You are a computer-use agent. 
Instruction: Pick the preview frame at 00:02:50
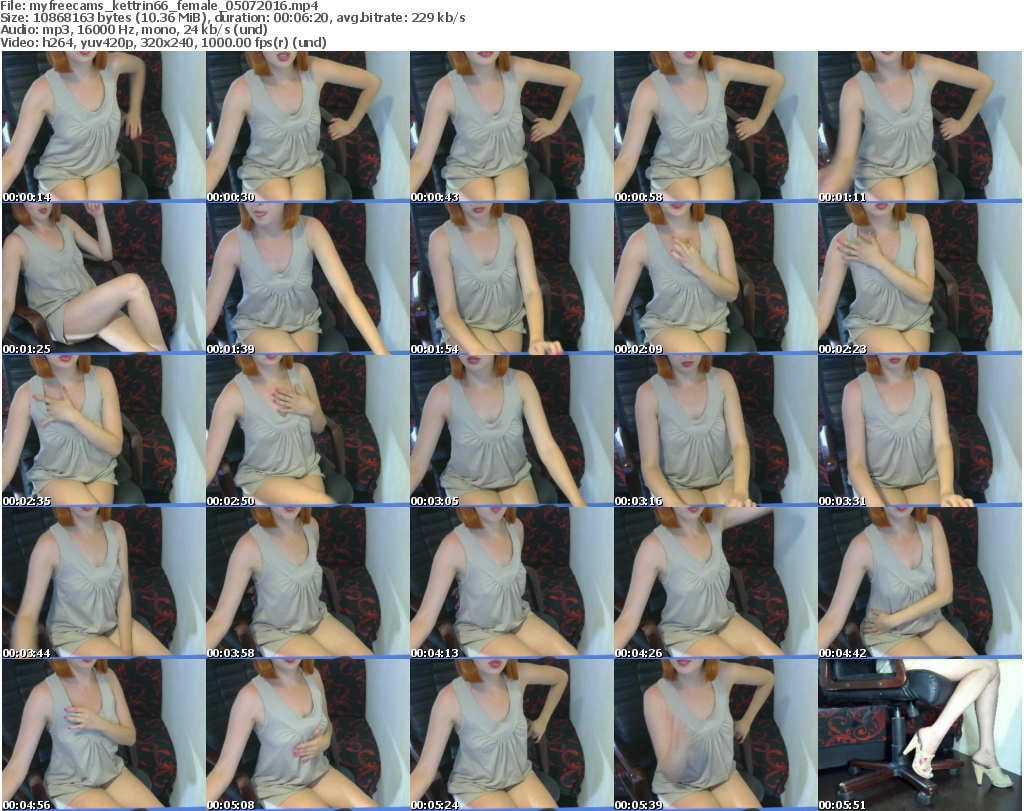pos(308,431)
